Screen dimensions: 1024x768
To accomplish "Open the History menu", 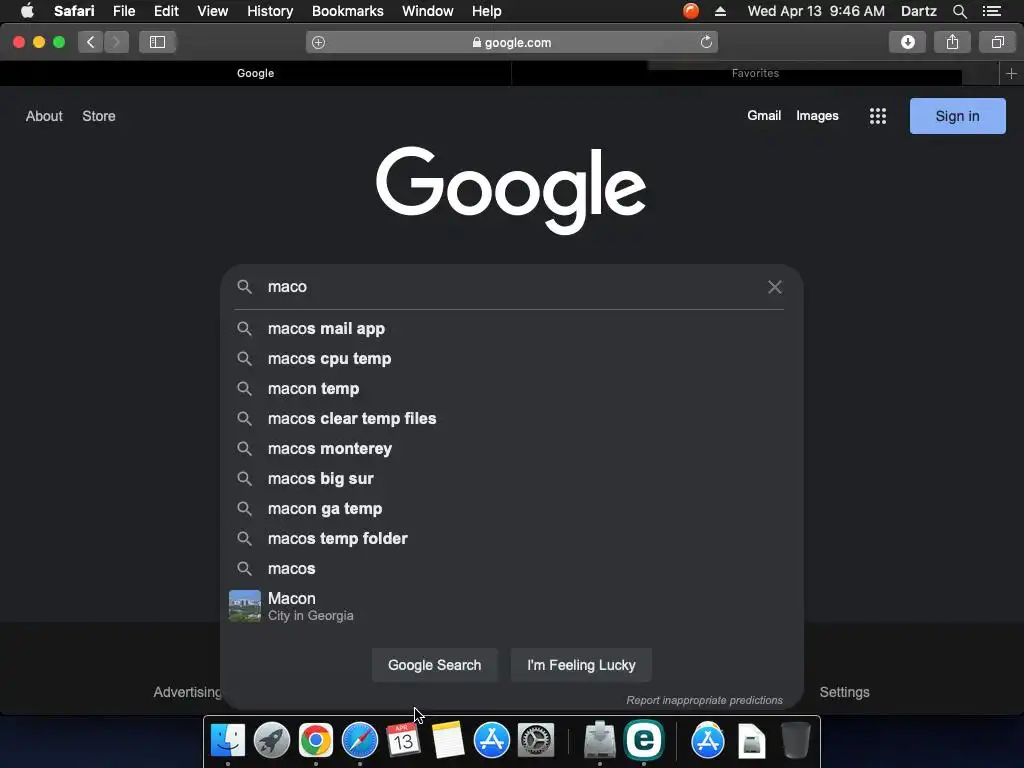I will click(x=270, y=11).
